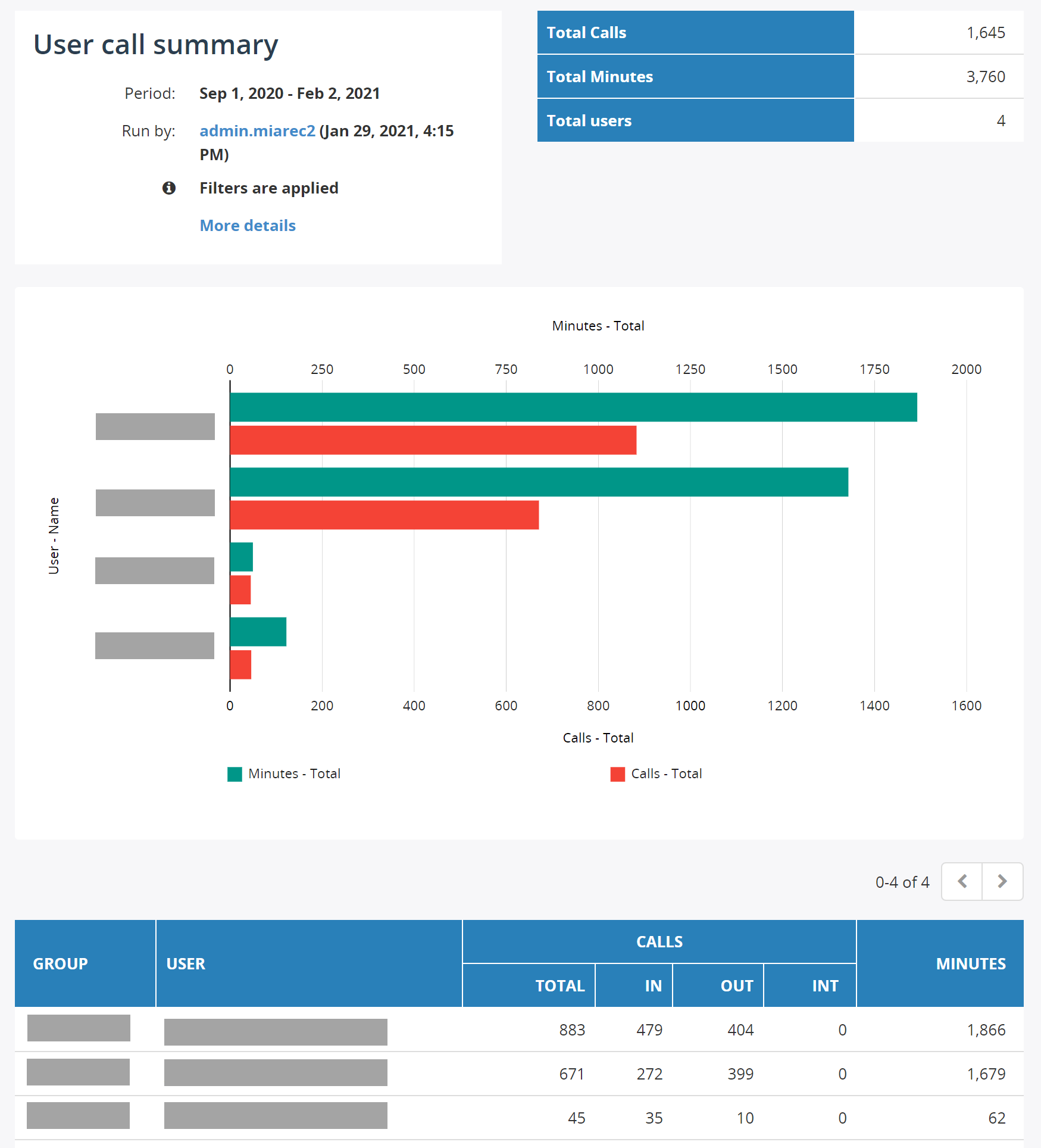This screenshot has height=1148, width=1041.
Task: Click the Total users label
Action: pos(589,121)
